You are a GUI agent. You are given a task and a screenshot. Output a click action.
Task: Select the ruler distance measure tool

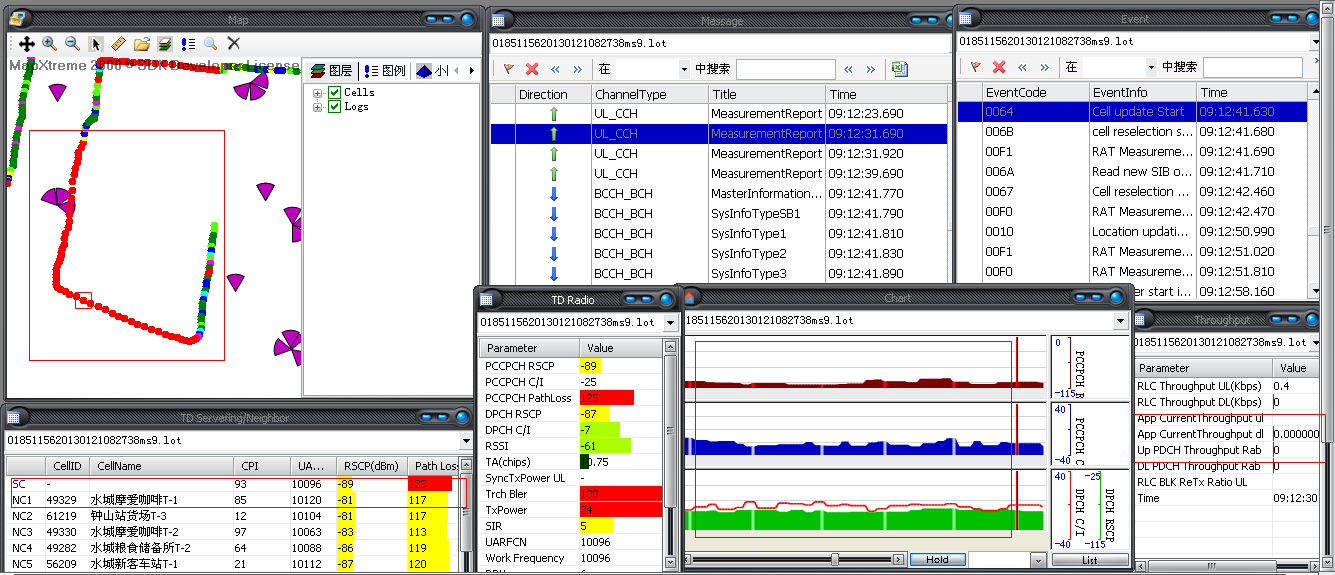coord(118,44)
